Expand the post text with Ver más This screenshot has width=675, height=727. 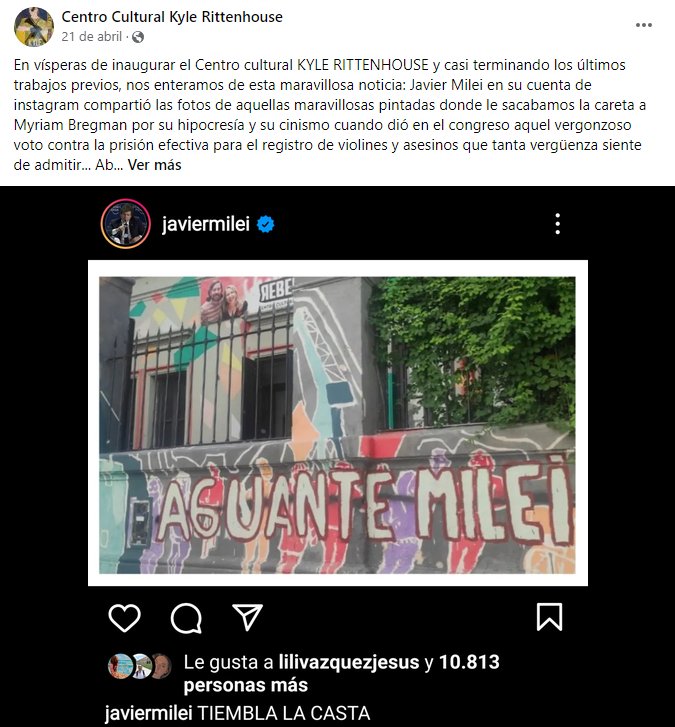coord(154,165)
